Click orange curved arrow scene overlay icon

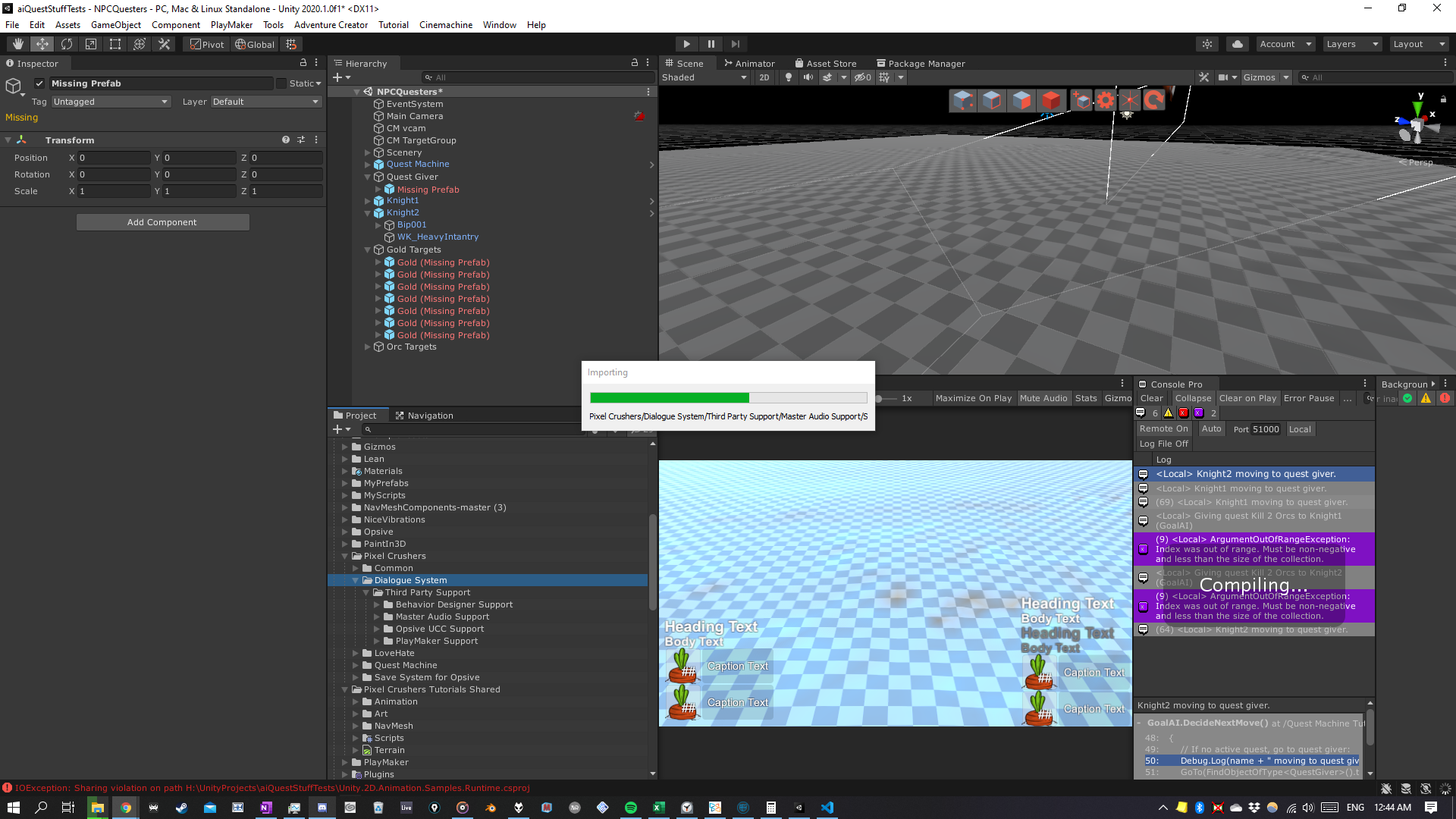[x=1153, y=100]
